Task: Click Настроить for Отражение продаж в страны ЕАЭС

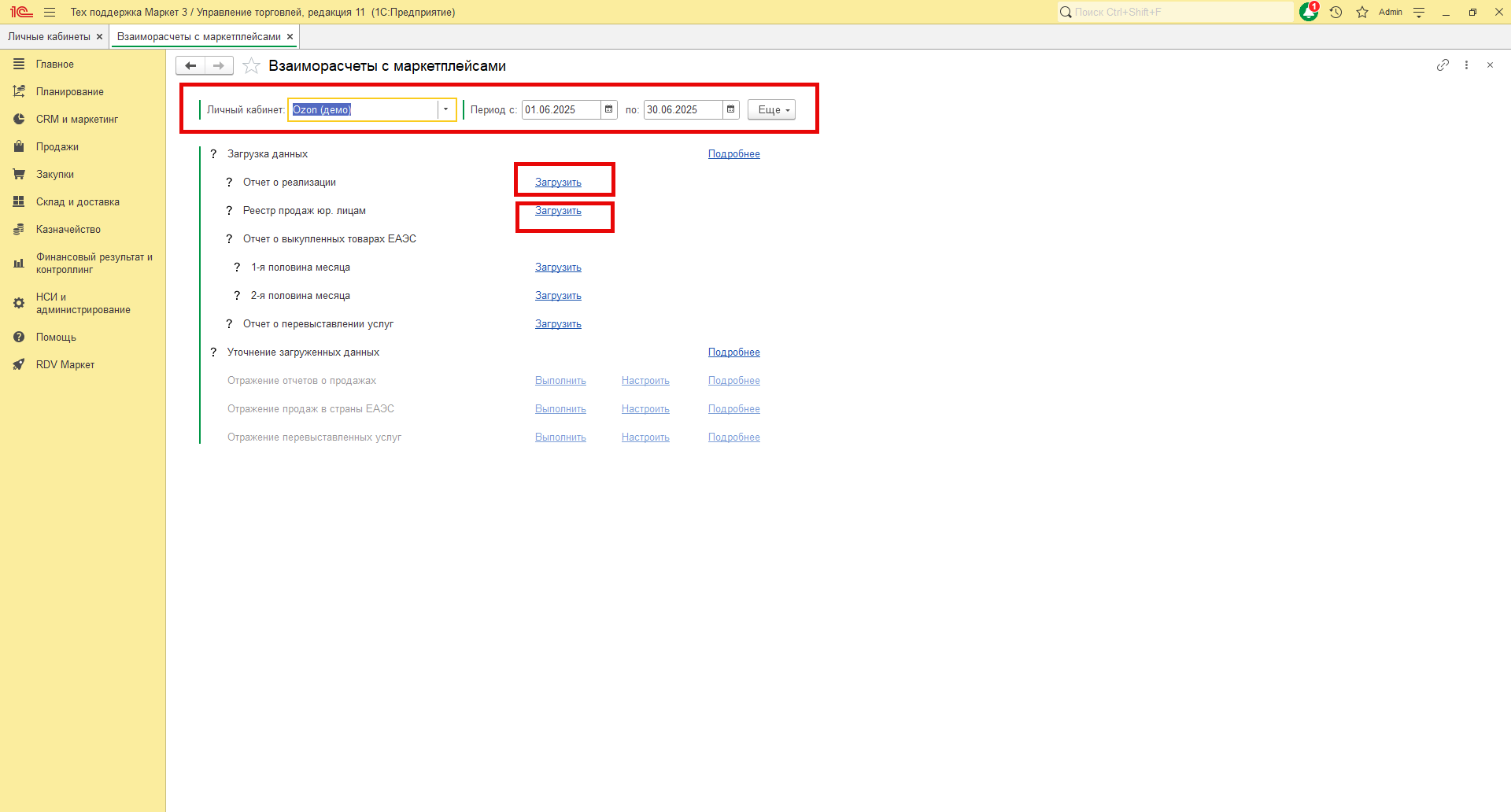Action: [x=645, y=409]
